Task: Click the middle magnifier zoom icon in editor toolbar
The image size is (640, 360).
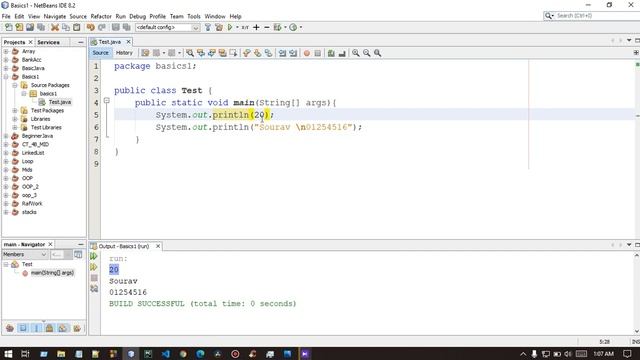Action: click(x=367, y=53)
